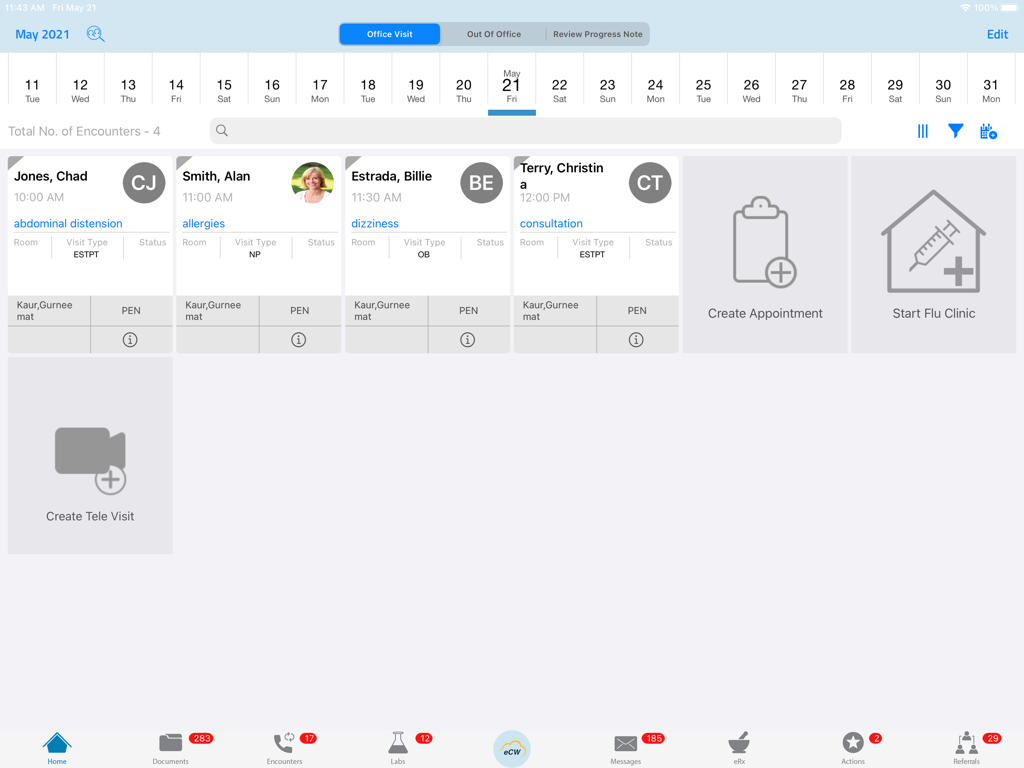
Task: Tap the column view icon beside the filter
Action: point(922,131)
